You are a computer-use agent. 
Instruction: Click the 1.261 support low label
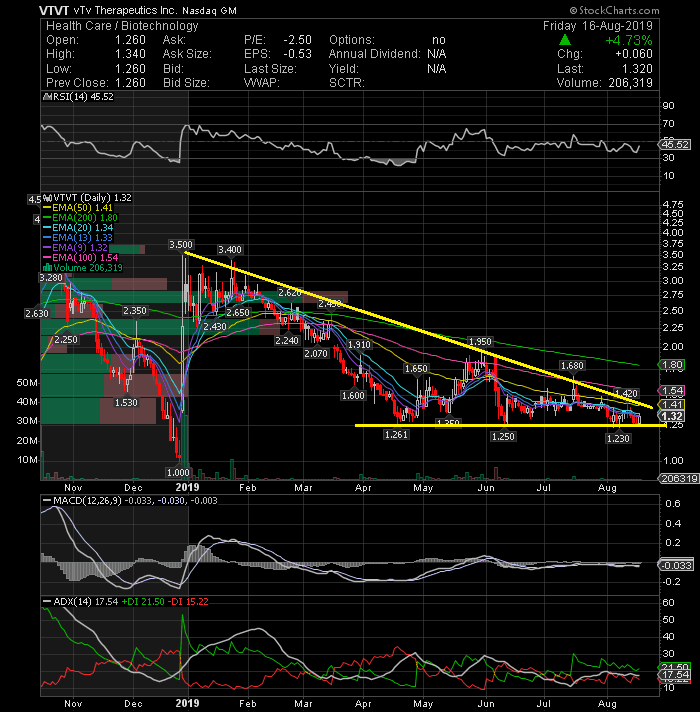pyautogui.click(x=396, y=435)
